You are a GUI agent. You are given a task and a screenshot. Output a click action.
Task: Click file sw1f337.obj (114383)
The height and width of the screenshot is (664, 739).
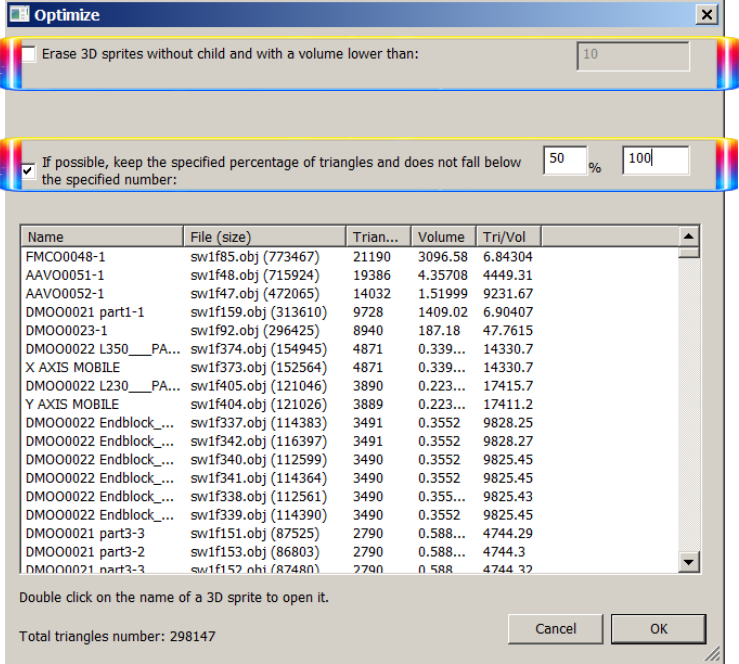click(x=259, y=423)
